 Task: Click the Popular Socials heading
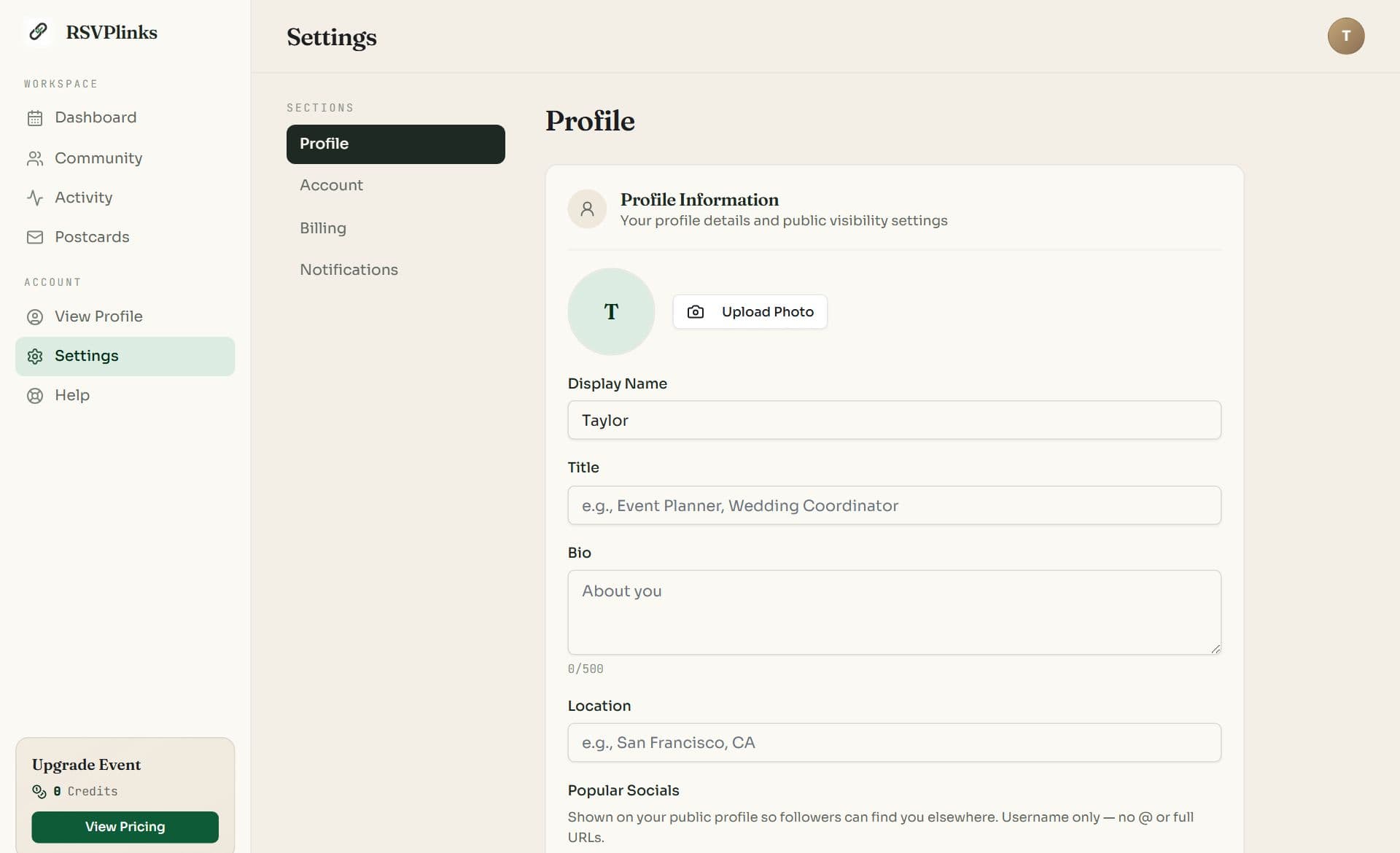point(623,790)
